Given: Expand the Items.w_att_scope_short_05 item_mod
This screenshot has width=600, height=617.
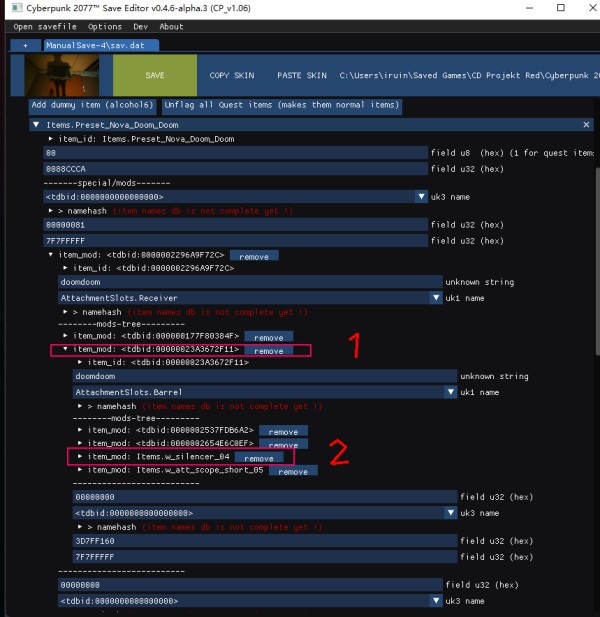Looking at the screenshot, I should [80, 470].
